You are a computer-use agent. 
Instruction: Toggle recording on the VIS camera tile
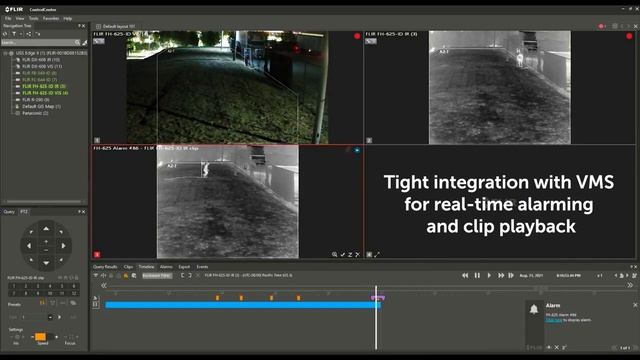(357, 36)
